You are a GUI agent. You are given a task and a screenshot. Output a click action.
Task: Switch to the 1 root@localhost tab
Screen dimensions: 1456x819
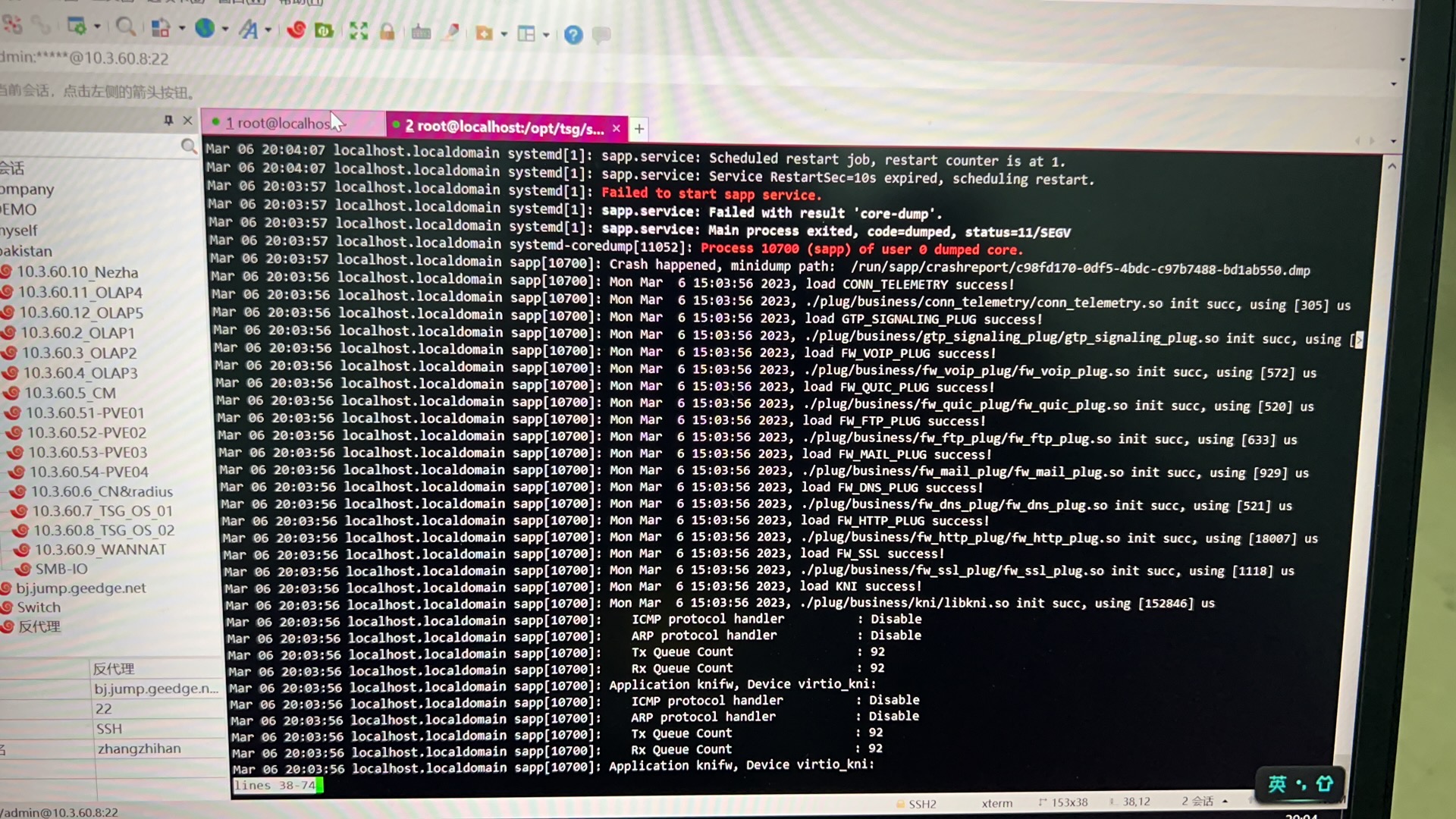pos(281,123)
